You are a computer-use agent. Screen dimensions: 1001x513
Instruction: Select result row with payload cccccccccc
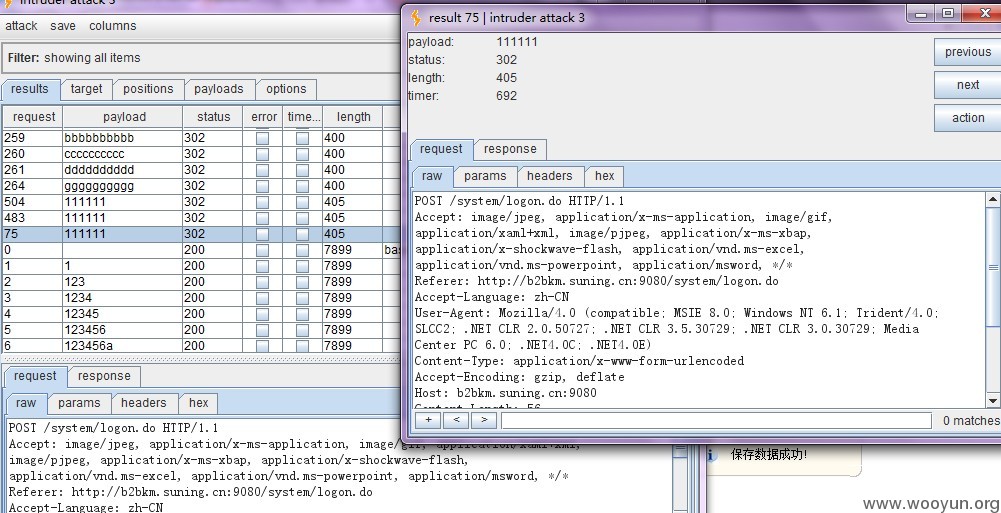tap(201, 154)
